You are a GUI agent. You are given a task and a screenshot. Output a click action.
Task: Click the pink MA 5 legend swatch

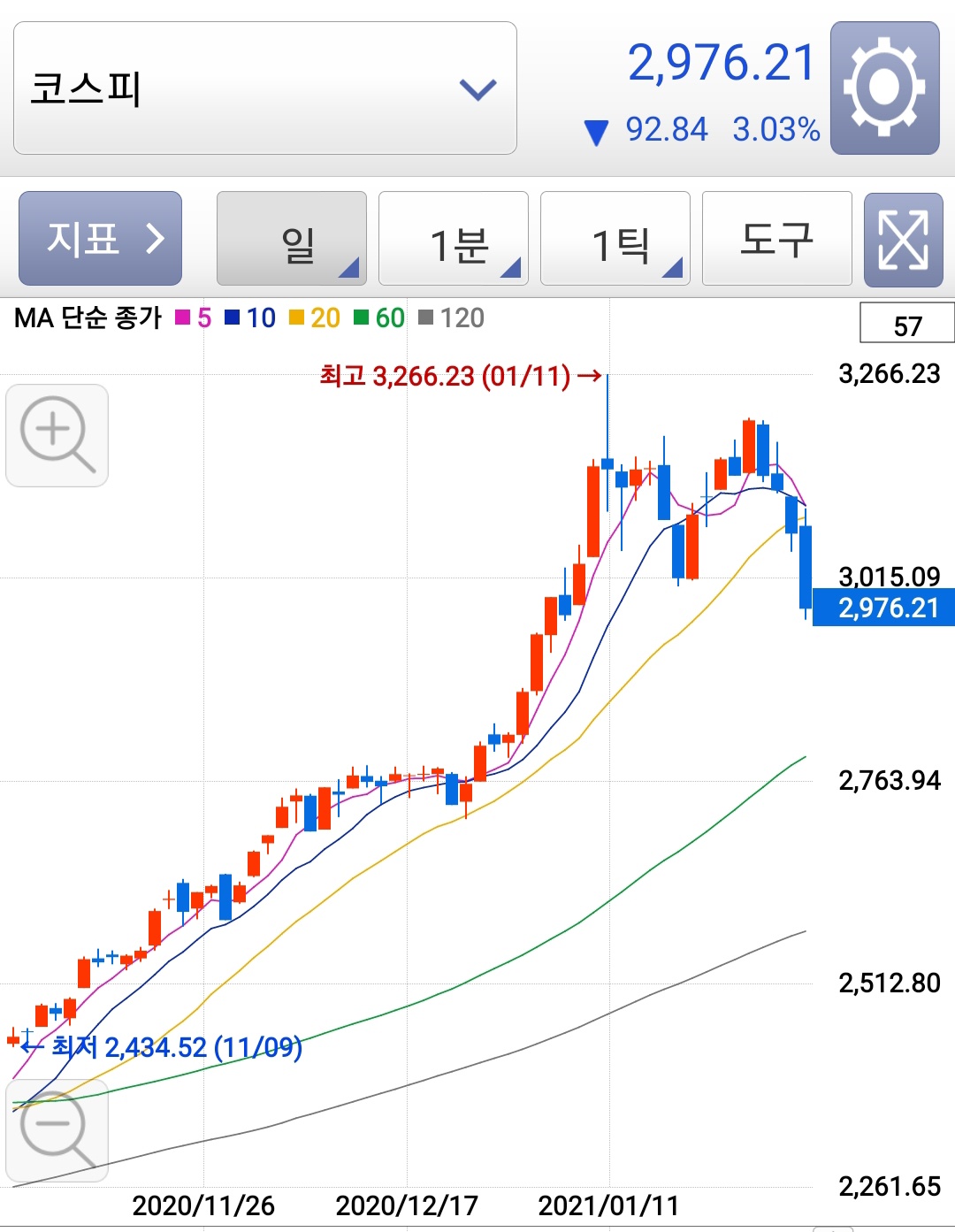coord(183,318)
